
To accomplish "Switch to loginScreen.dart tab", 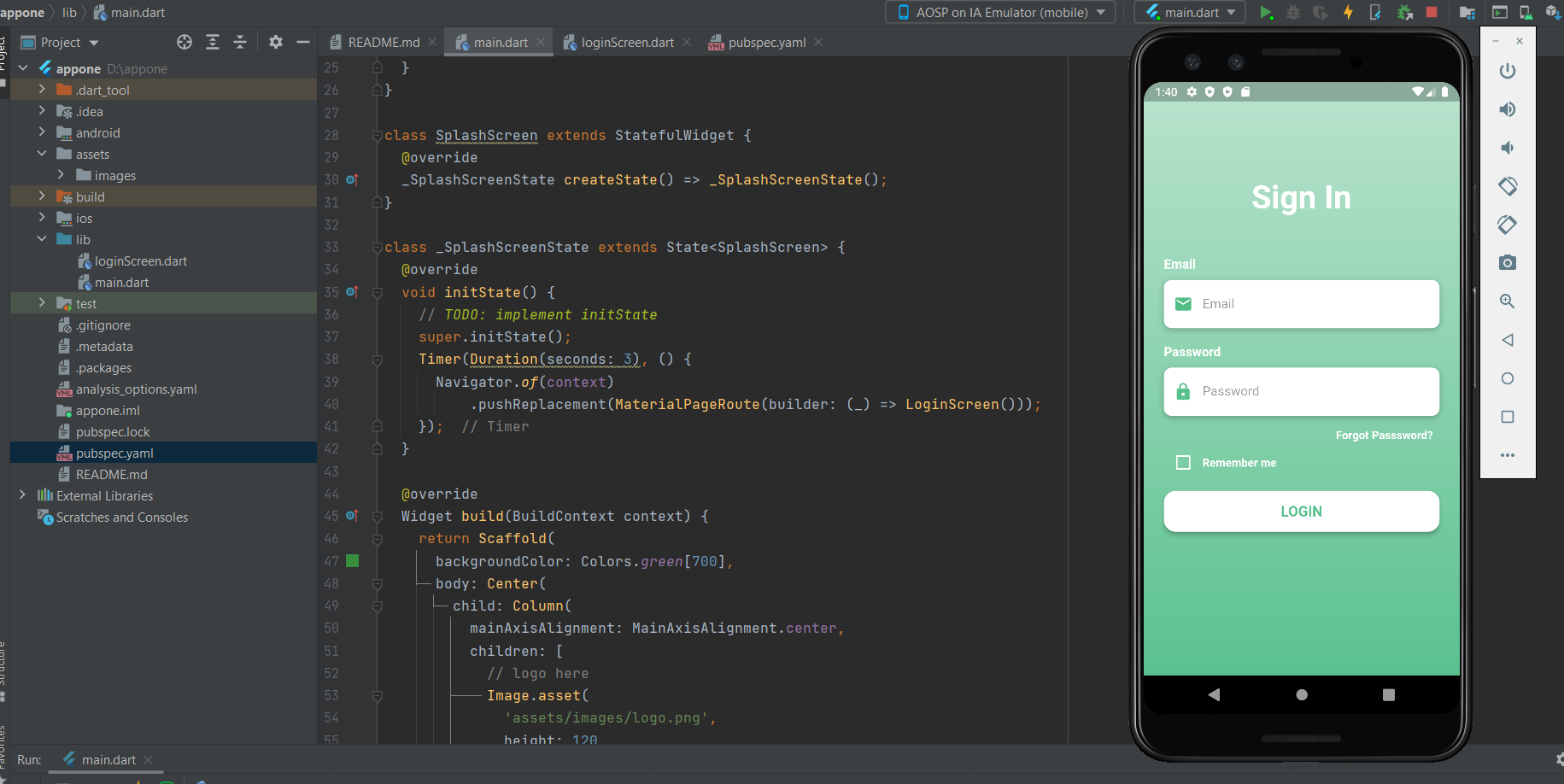I will [627, 42].
